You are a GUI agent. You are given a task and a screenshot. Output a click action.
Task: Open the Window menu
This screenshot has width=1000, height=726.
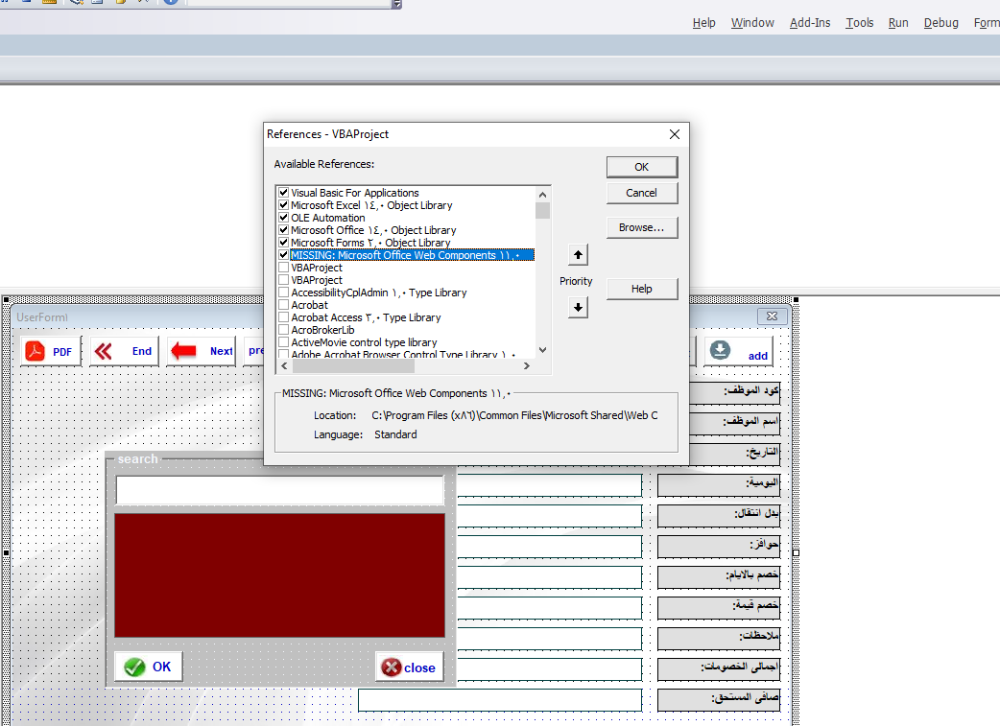753,23
